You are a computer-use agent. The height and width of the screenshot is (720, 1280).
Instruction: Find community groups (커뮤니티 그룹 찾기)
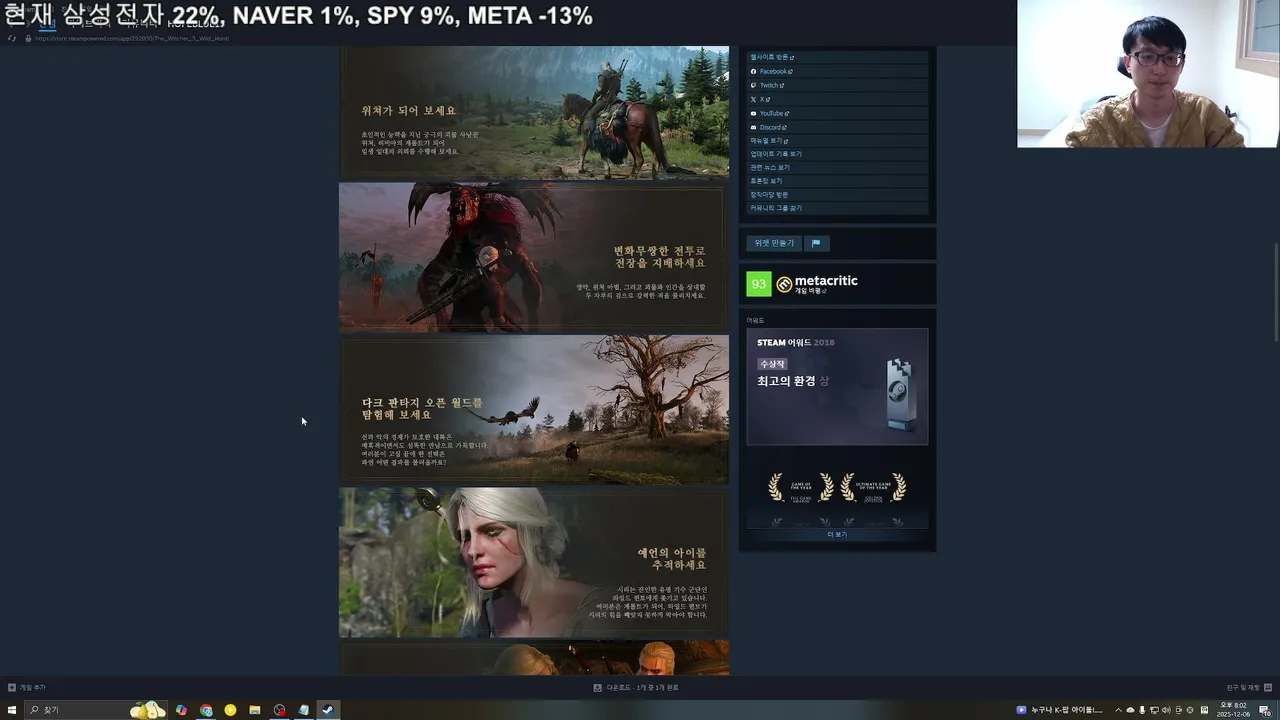(x=837, y=208)
